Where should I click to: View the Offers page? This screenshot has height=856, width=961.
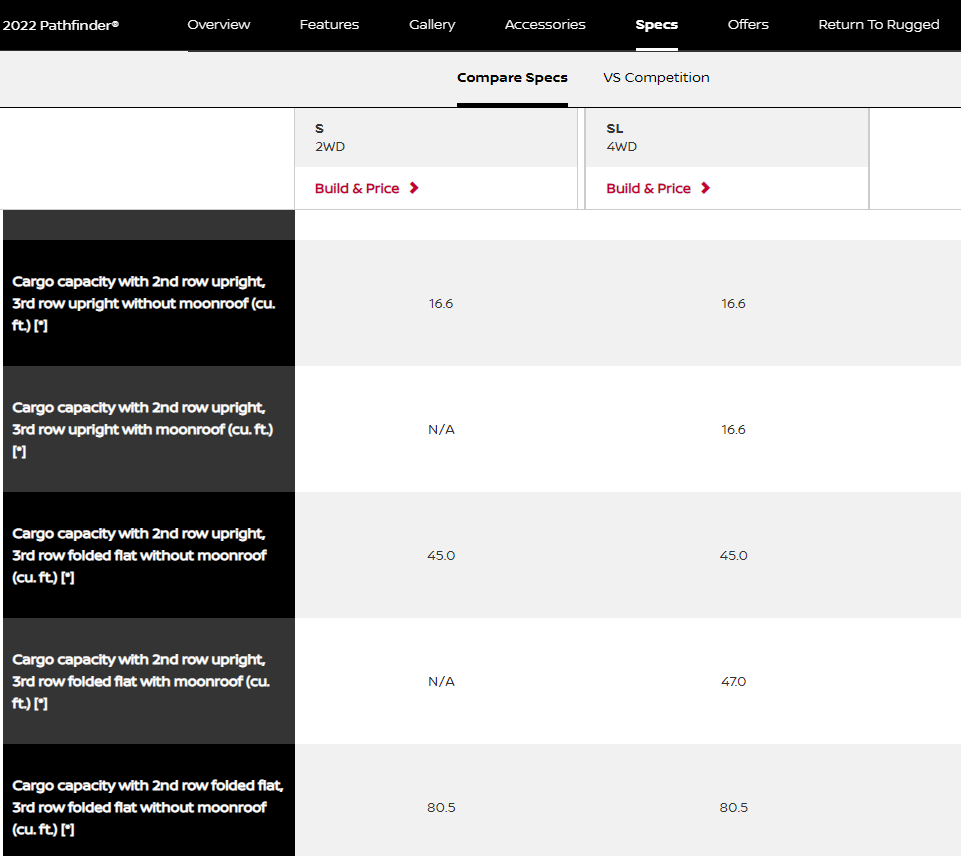coord(748,25)
